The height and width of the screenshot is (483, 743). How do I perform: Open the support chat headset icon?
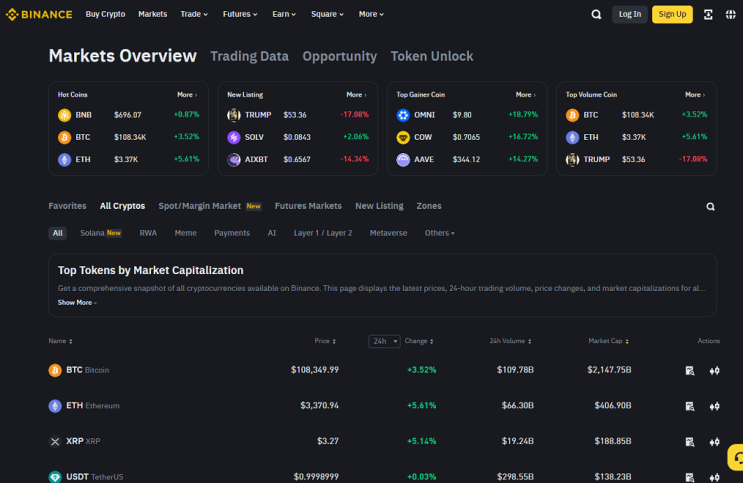tap(737, 457)
